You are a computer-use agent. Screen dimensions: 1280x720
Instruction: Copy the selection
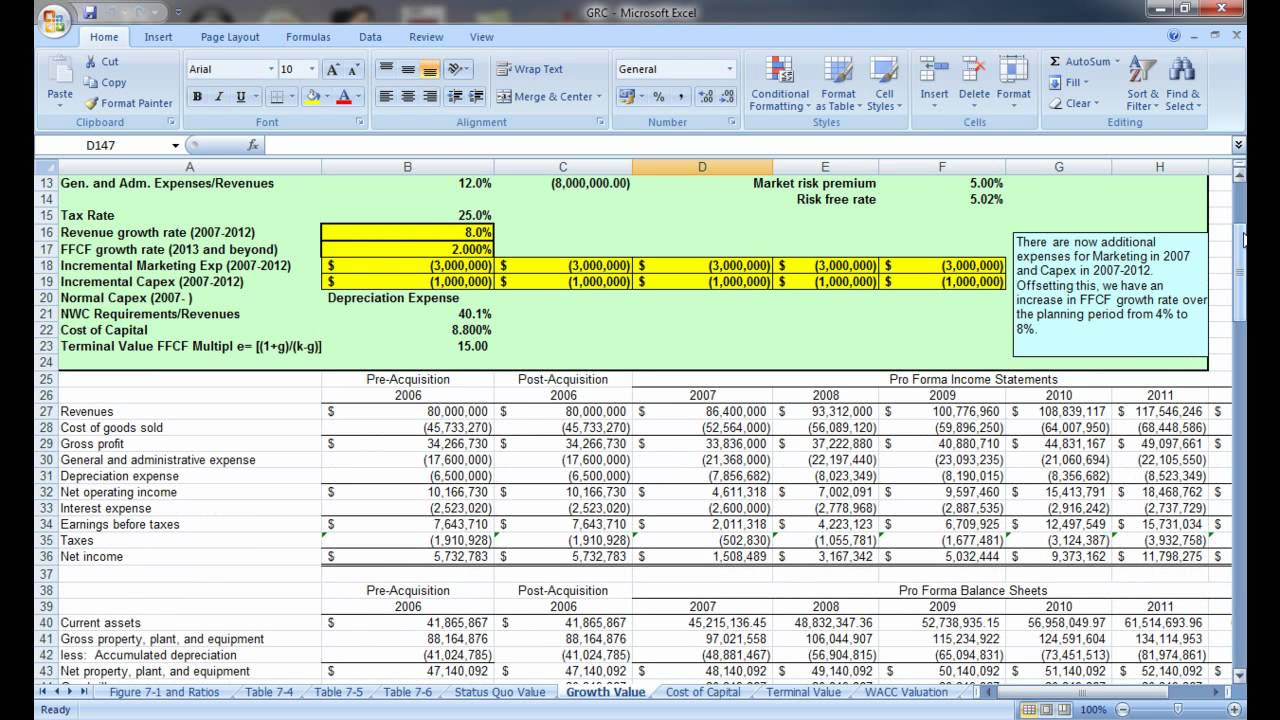(x=105, y=82)
